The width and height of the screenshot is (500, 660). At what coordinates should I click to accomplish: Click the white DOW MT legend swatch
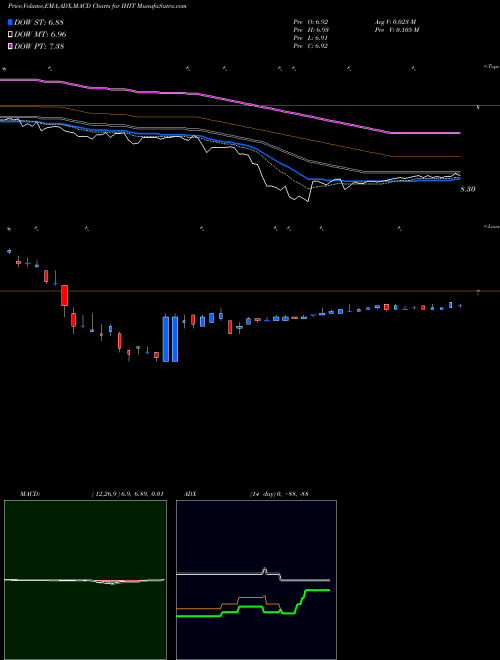11,35
